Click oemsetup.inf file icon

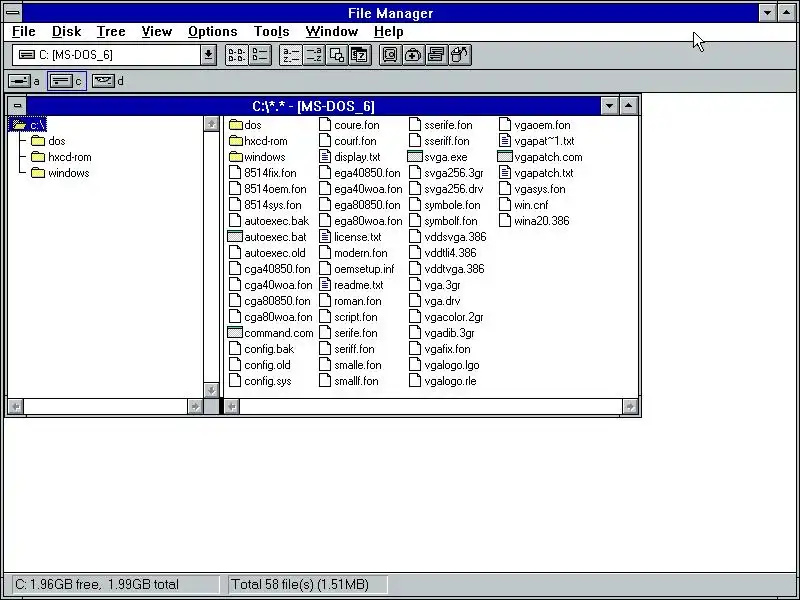coord(325,269)
